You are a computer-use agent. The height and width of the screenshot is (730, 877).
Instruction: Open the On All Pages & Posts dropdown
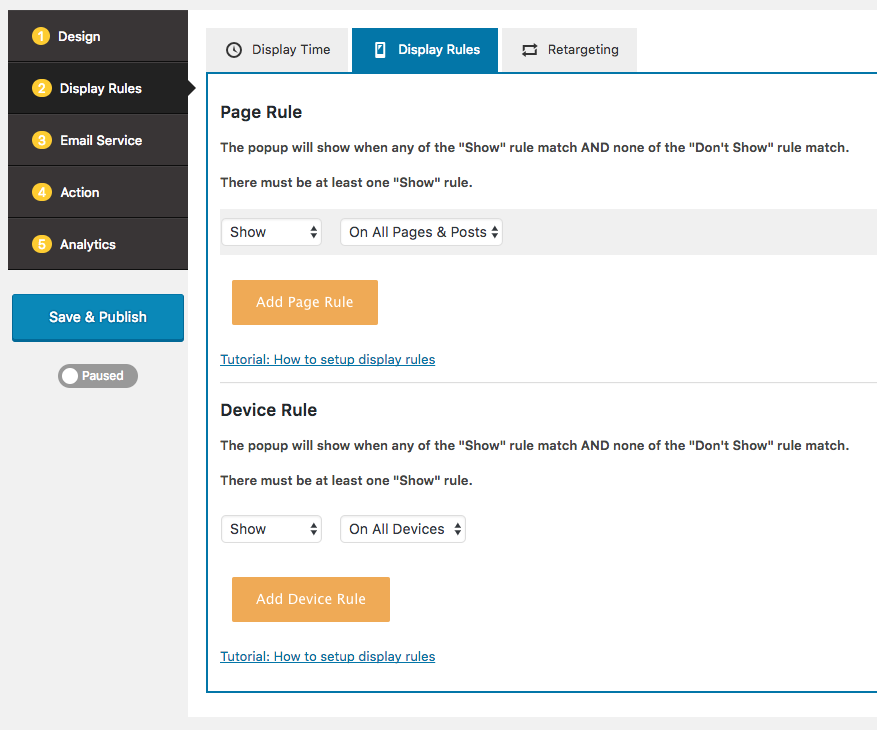coord(421,232)
